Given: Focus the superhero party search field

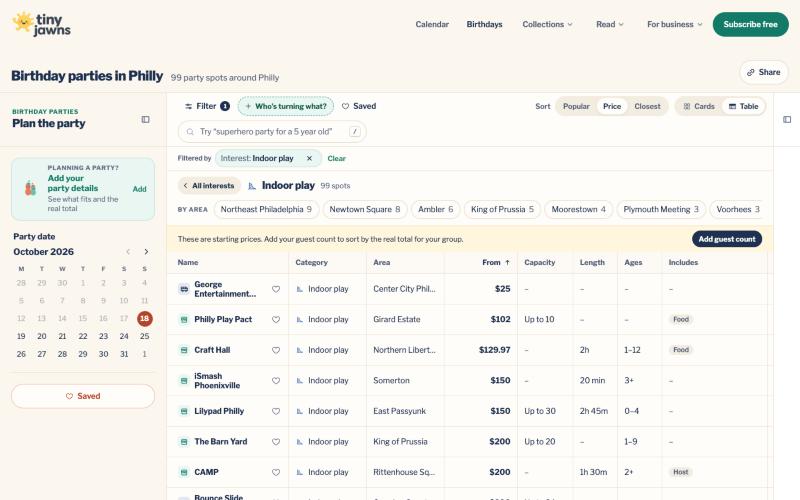Looking at the screenshot, I should (272, 132).
